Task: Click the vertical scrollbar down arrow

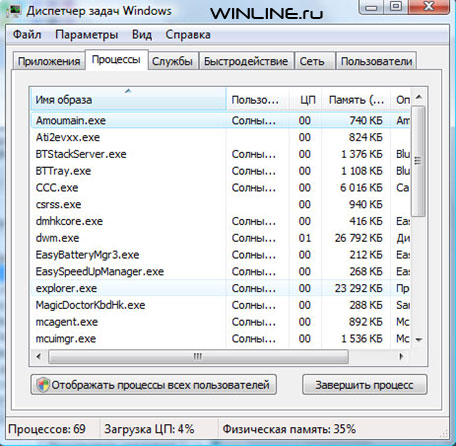Action: click(419, 340)
